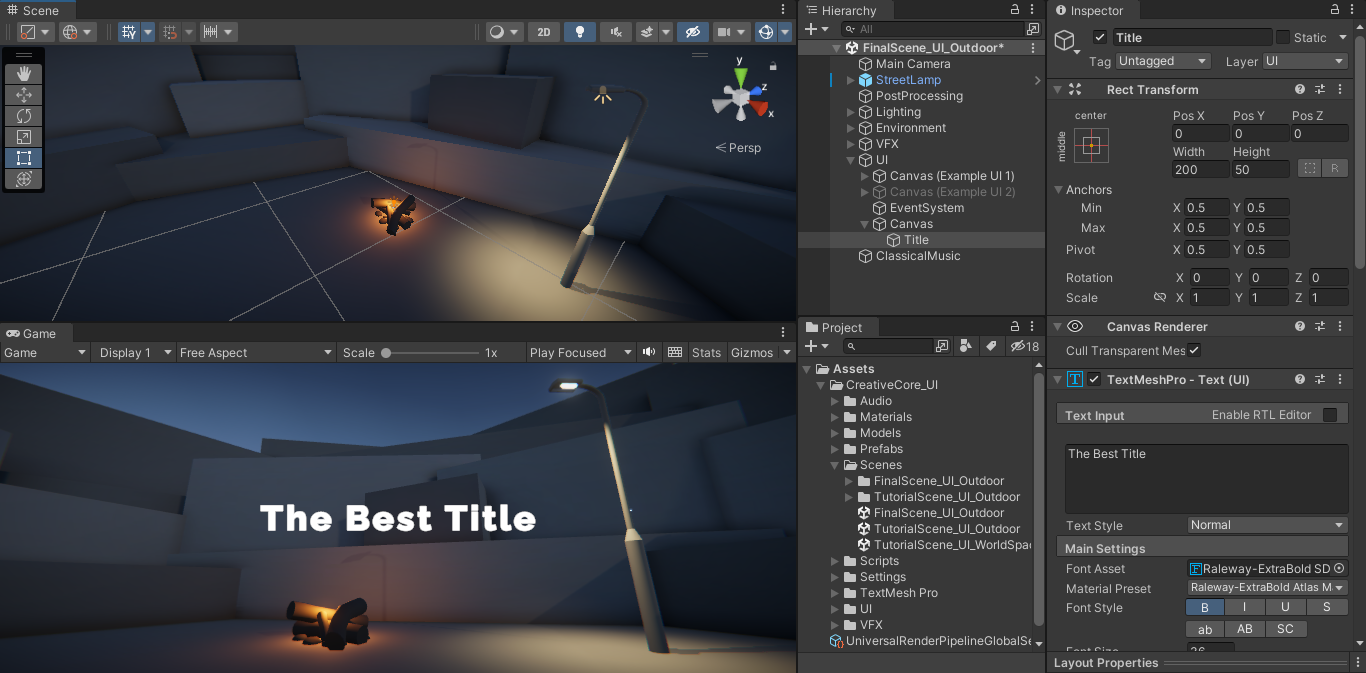1366x673 pixels.
Task: Toggle 2D mode button in Scene view
Action: coord(544,32)
